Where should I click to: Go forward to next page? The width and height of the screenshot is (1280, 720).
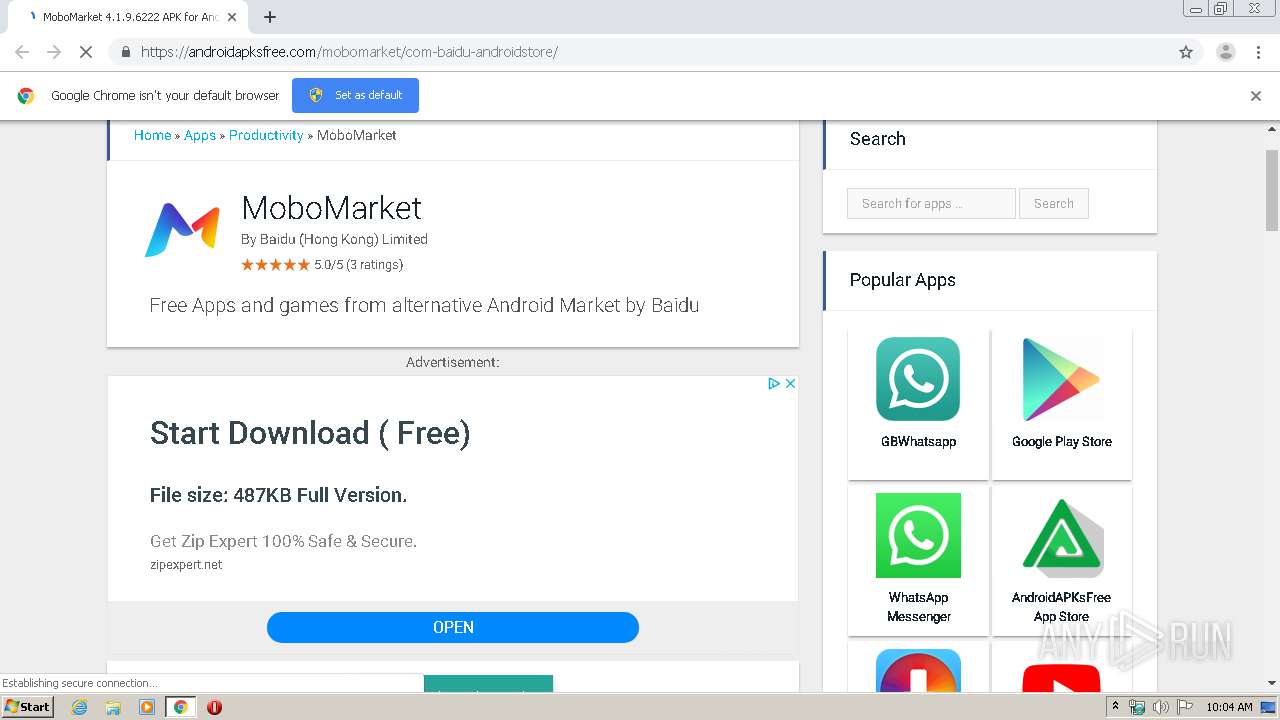coord(54,52)
